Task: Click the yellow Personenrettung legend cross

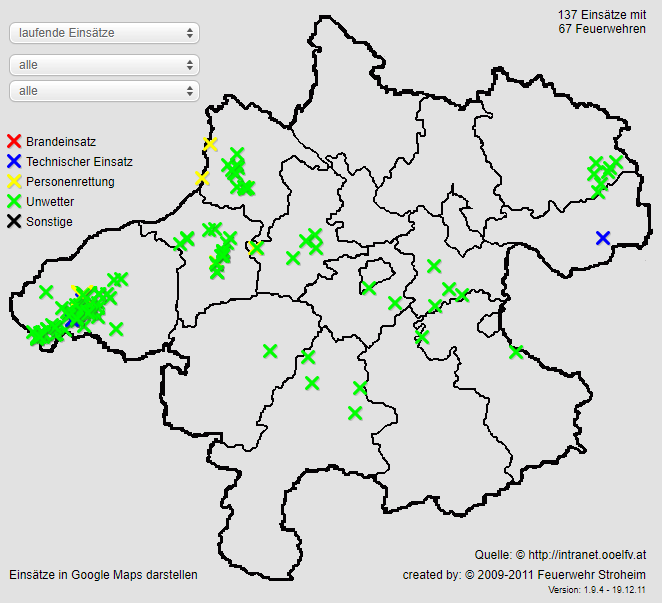Action: (14, 182)
